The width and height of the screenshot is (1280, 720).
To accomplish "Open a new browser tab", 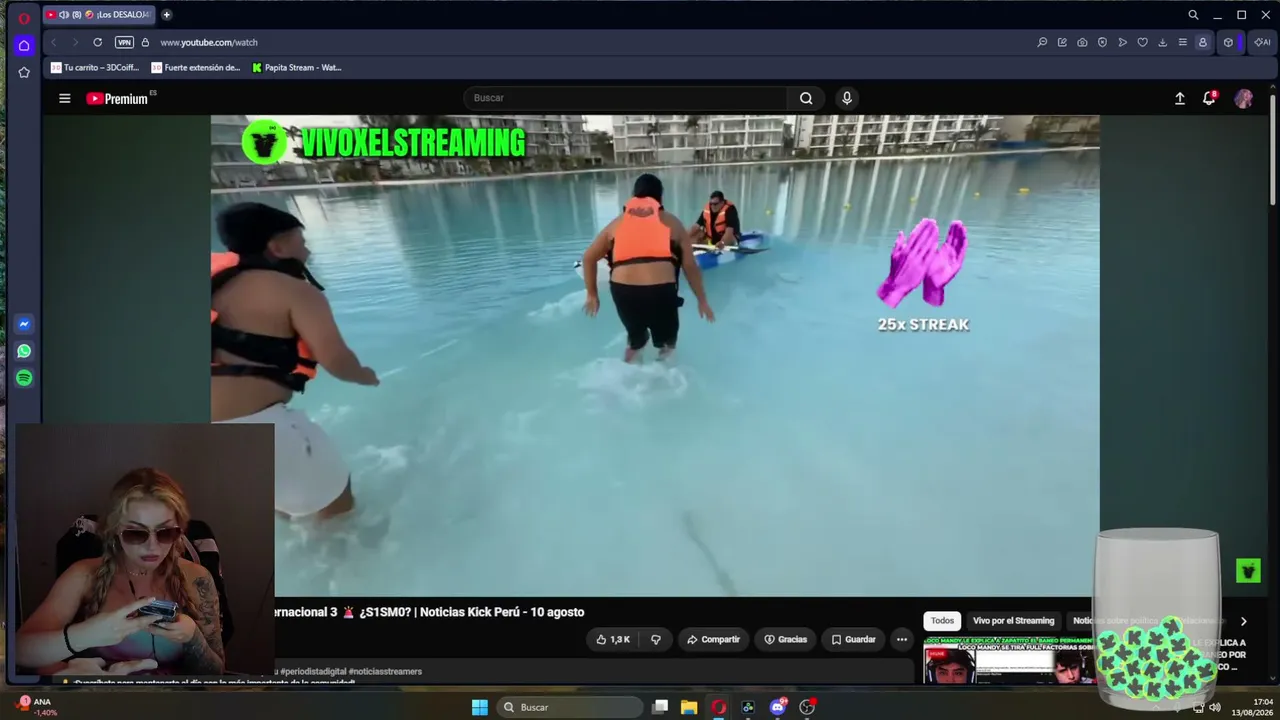I will (x=166, y=15).
